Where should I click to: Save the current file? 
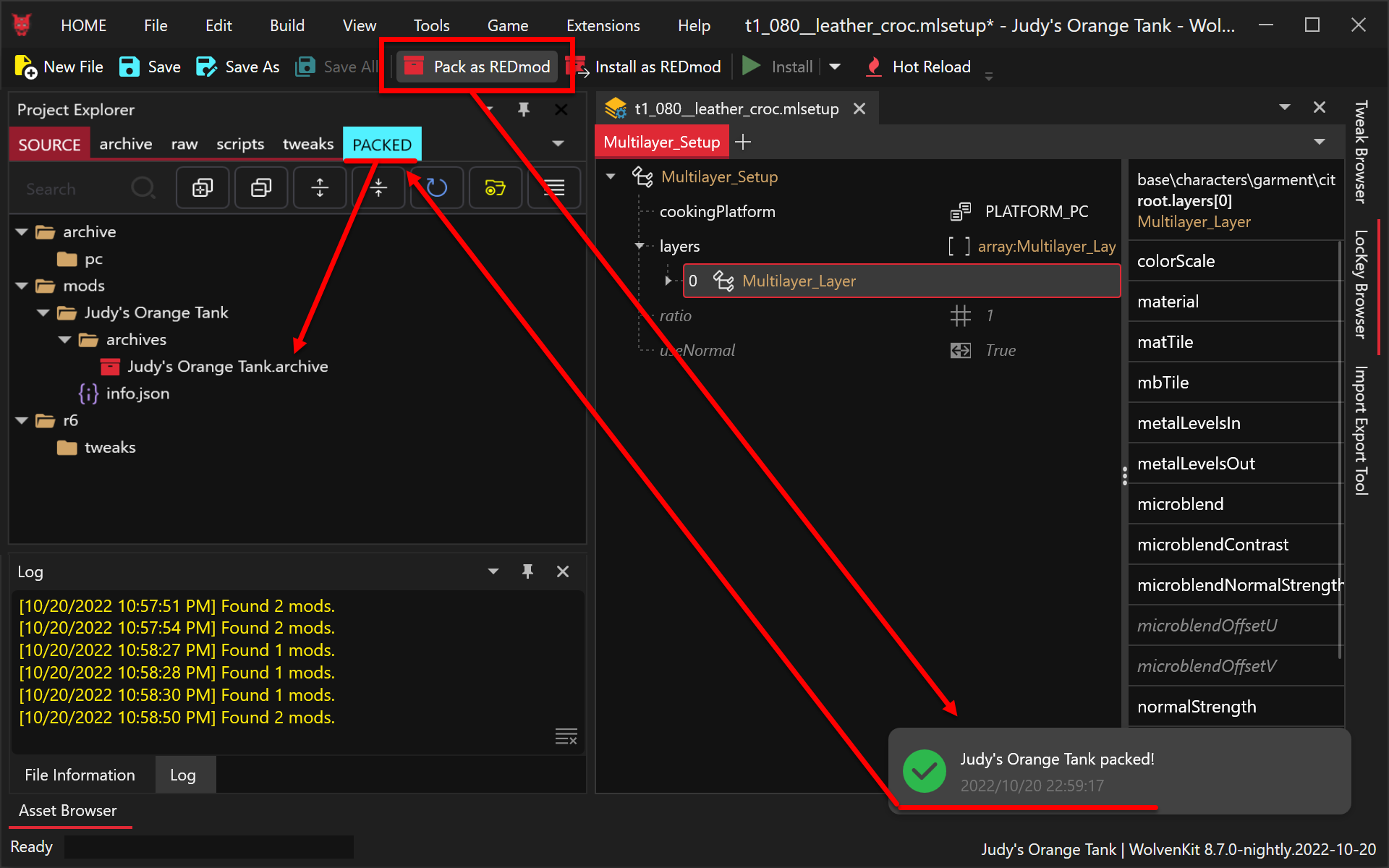pyautogui.click(x=150, y=67)
